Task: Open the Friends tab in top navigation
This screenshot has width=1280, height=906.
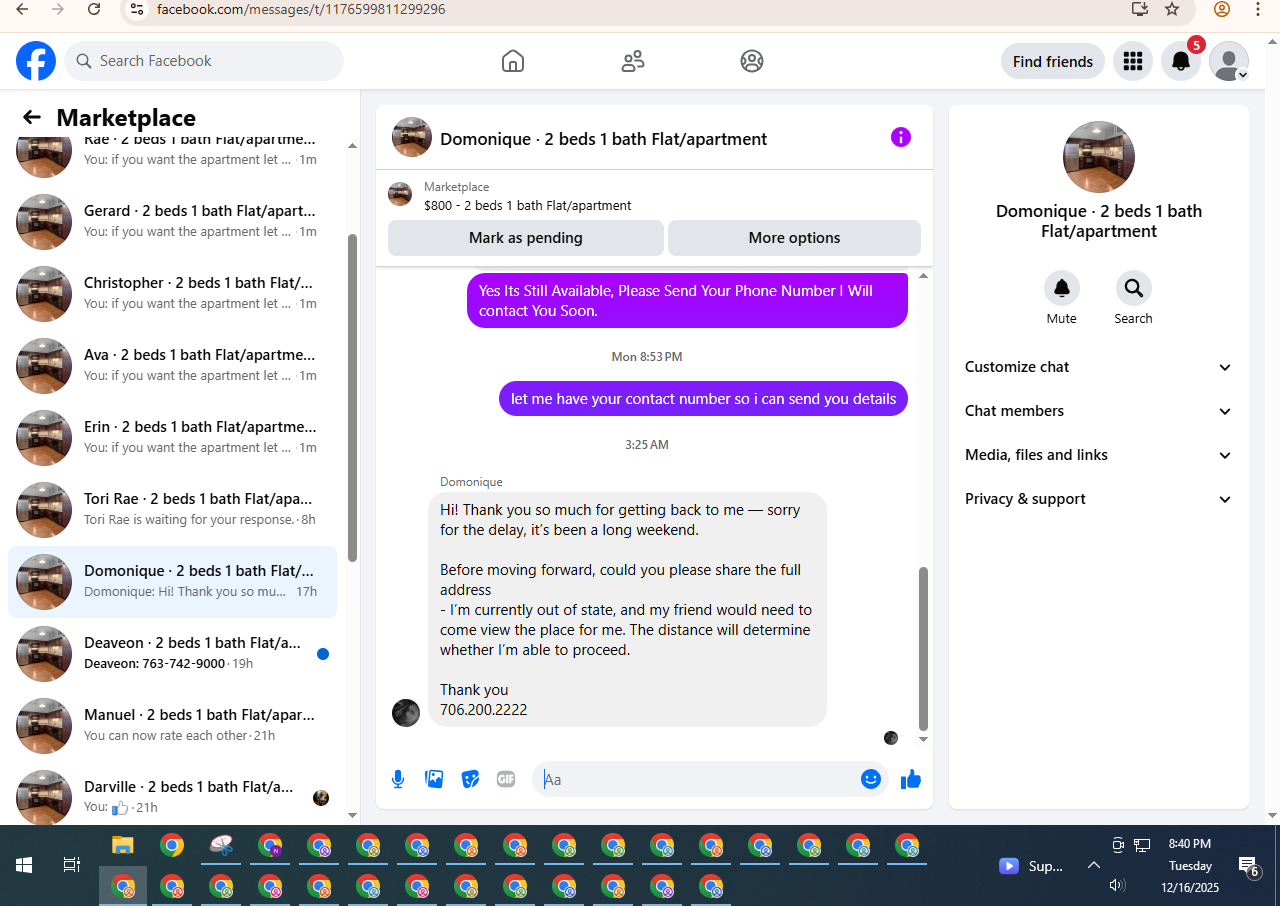Action: click(633, 61)
